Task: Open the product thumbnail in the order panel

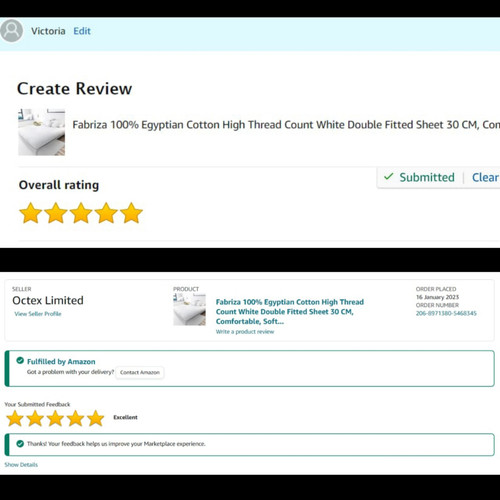Action: (189, 309)
